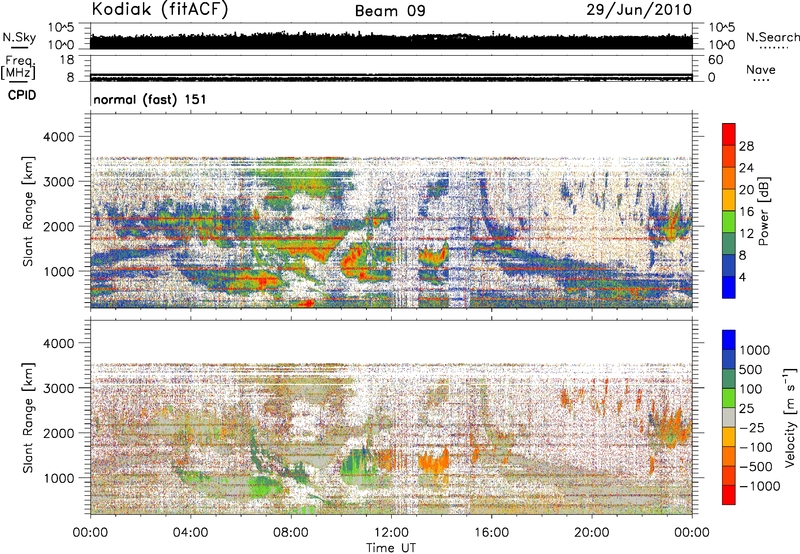This screenshot has height=554, width=800.
Task: Pick the gray -25 to 25 velocity swatch
Action: tap(729, 417)
